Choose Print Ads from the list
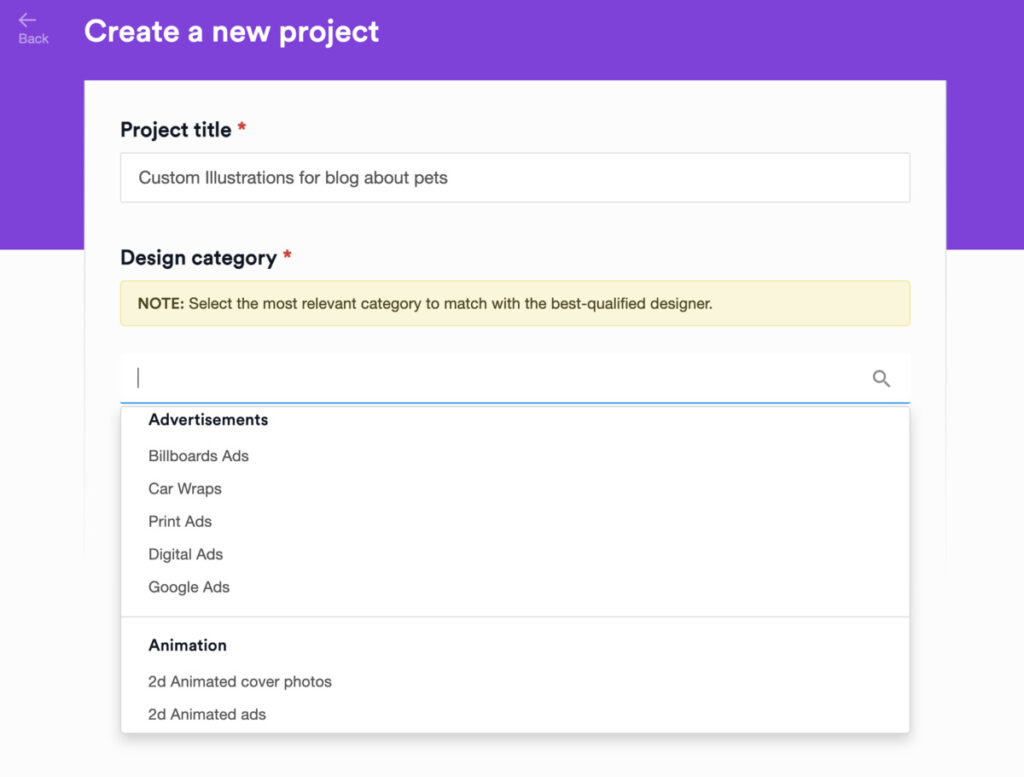The width and height of the screenshot is (1024, 777). click(x=180, y=521)
